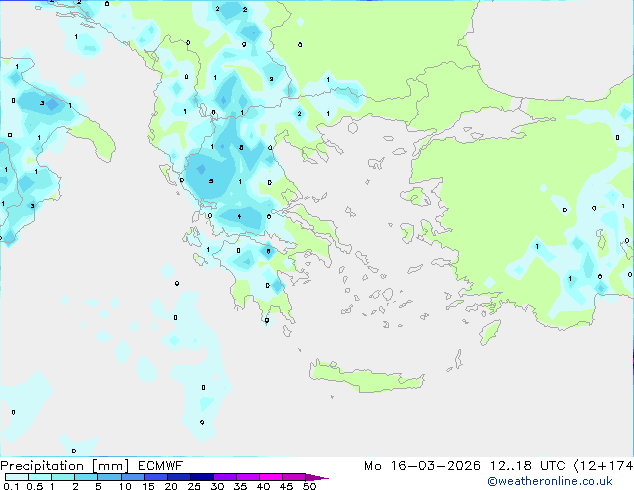Click the legend value 45
The image size is (634, 490).
(286, 486)
